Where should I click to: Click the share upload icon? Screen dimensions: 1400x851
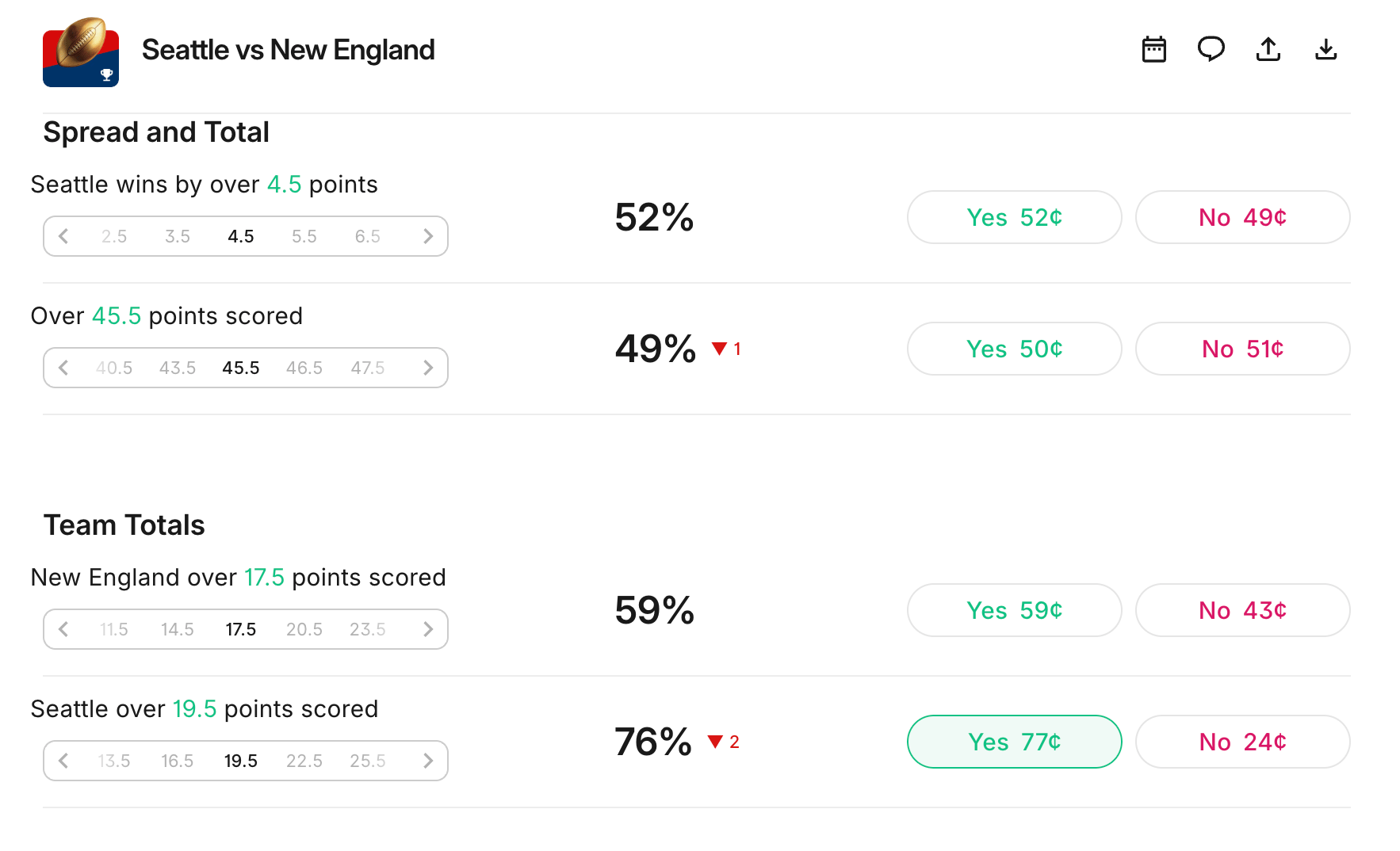[1268, 50]
